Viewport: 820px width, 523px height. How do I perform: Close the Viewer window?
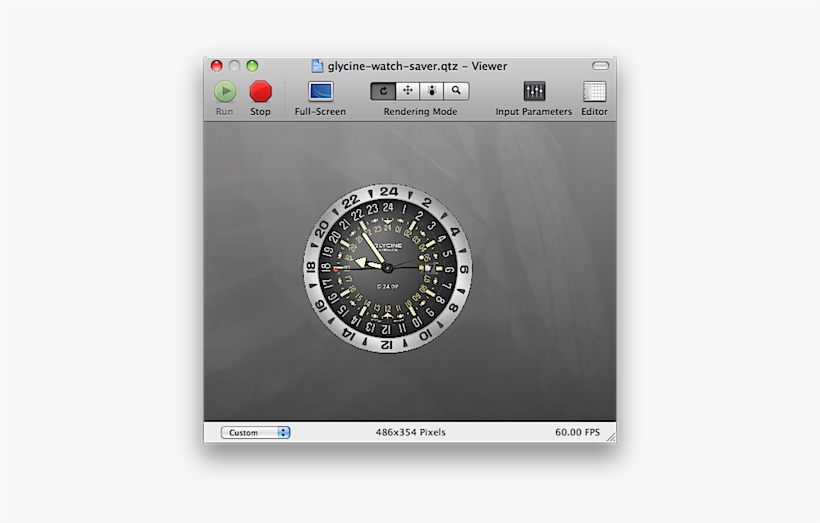216,66
